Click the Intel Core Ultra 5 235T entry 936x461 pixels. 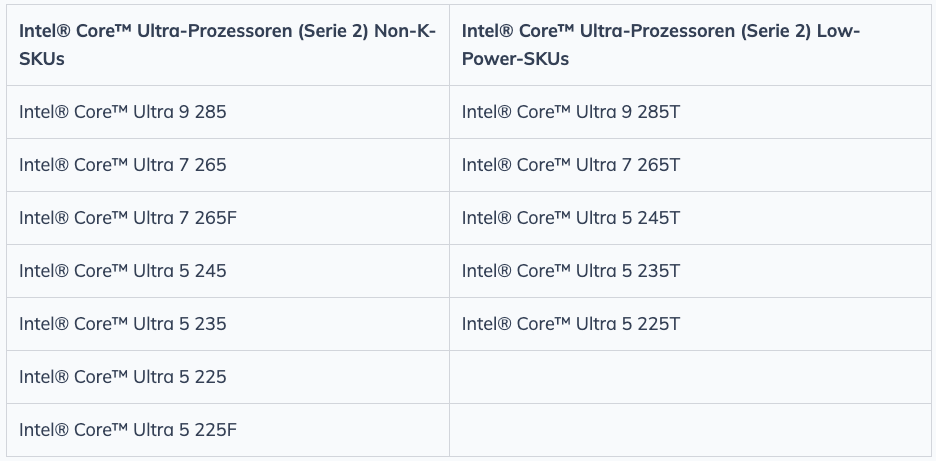click(571, 271)
